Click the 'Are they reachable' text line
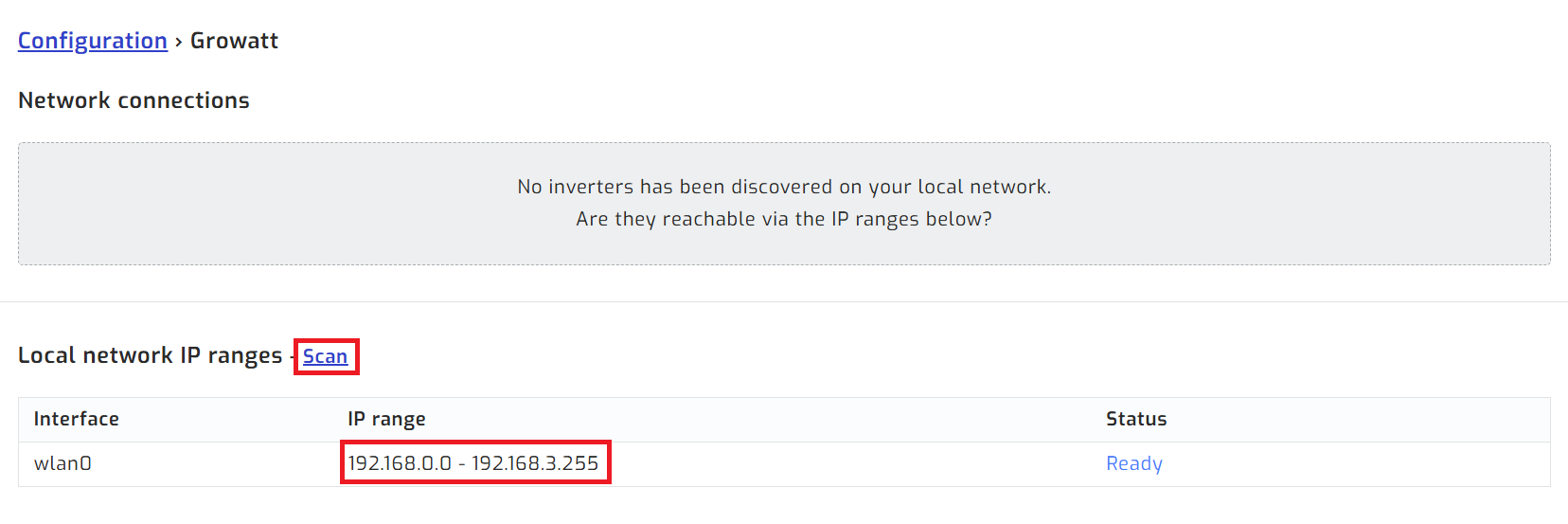The height and width of the screenshot is (524, 1568). [x=783, y=219]
